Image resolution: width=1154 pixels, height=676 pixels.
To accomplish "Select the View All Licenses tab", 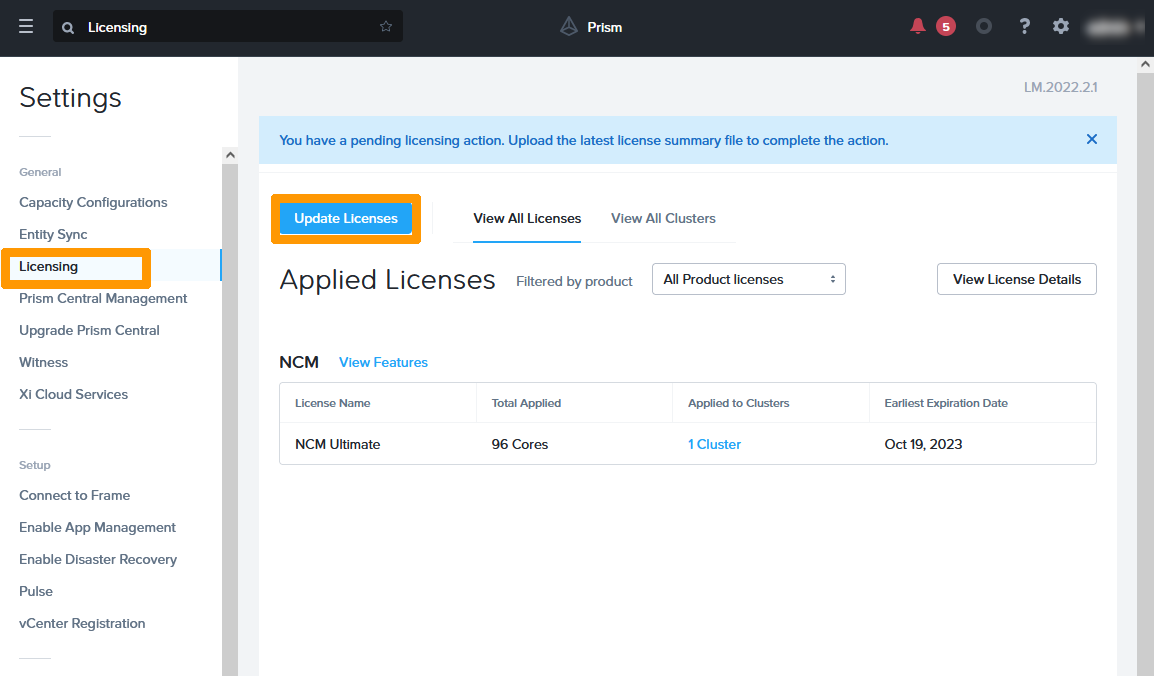I will click(527, 218).
